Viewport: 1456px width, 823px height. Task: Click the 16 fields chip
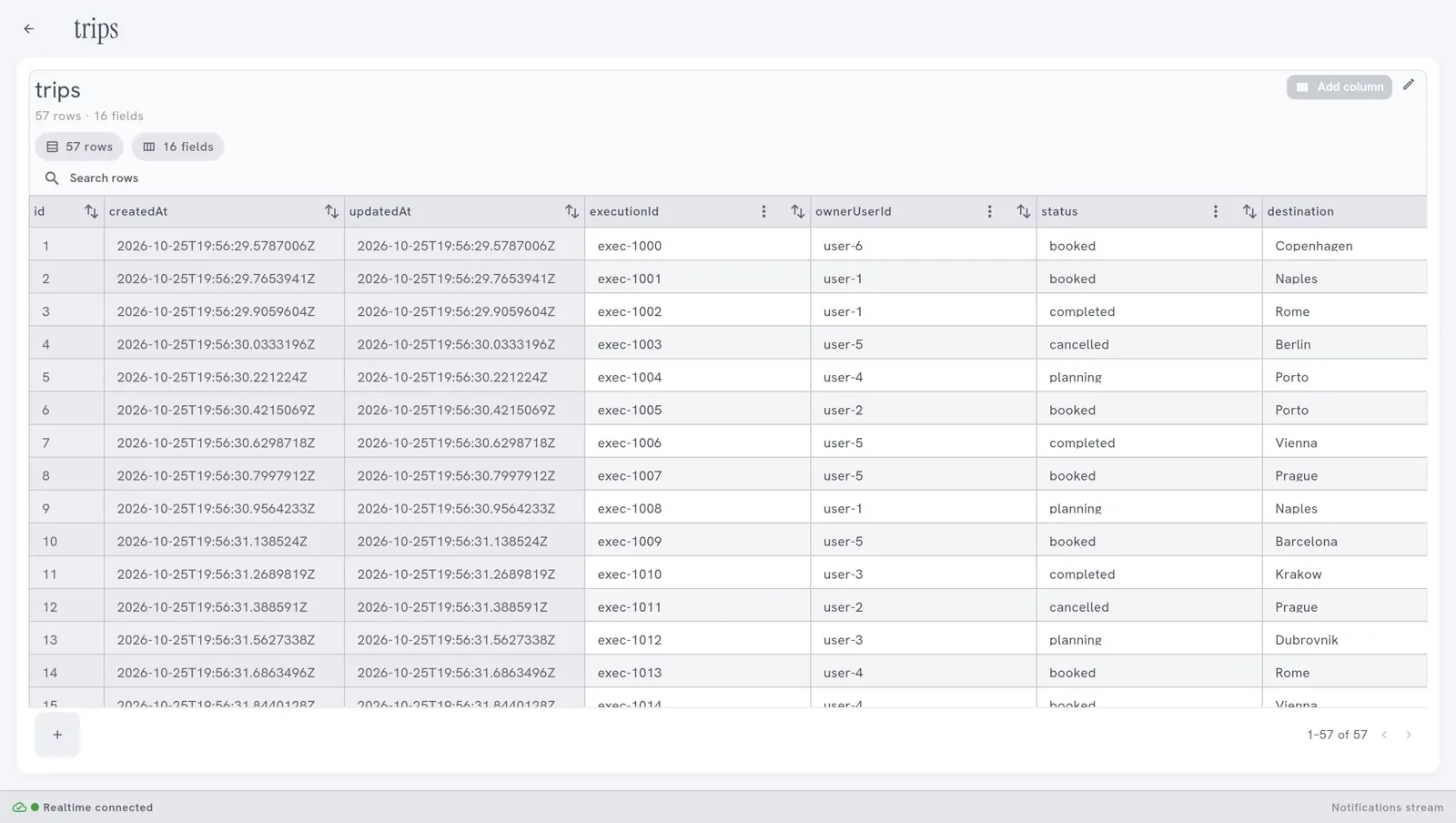(x=178, y=147)
